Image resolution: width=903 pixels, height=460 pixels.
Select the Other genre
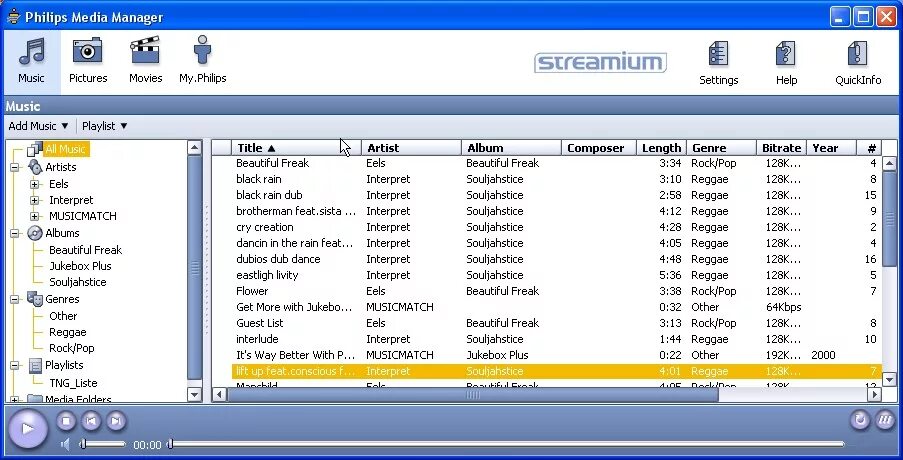pyautogui.click(x=63, y=316)
